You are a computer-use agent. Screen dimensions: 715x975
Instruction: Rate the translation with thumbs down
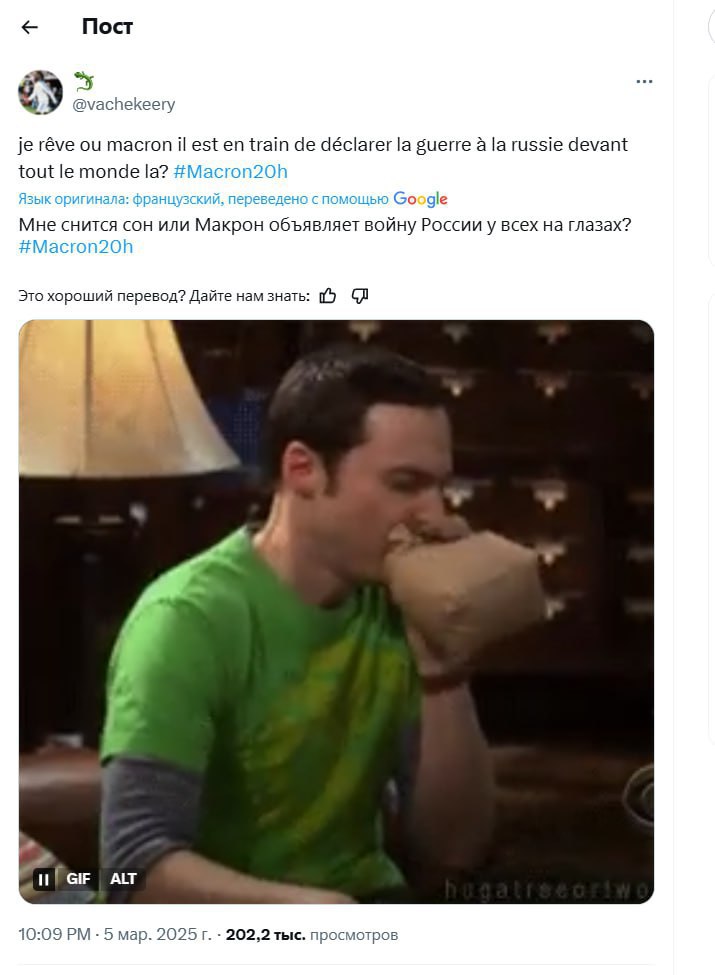tap(360, 296)
